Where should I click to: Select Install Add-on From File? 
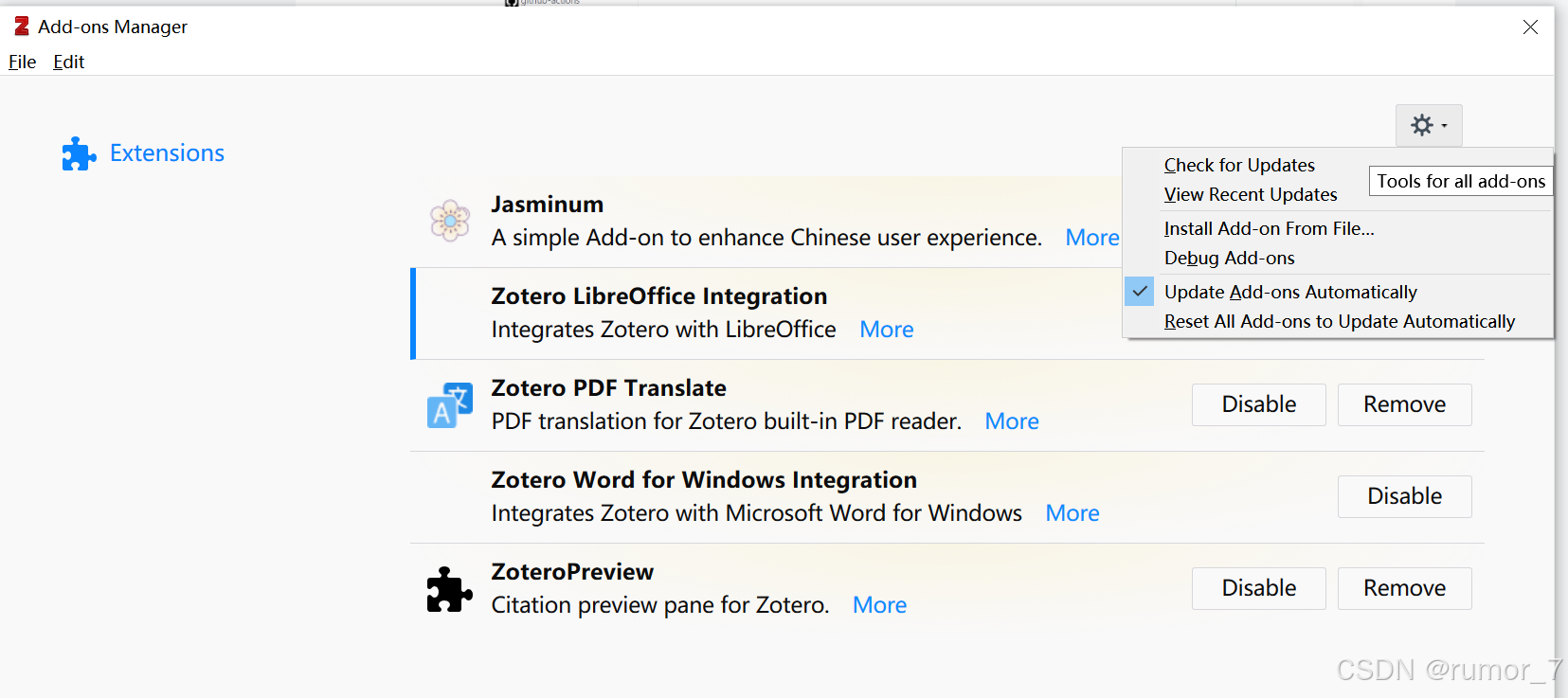click(x=1269, y=228)
